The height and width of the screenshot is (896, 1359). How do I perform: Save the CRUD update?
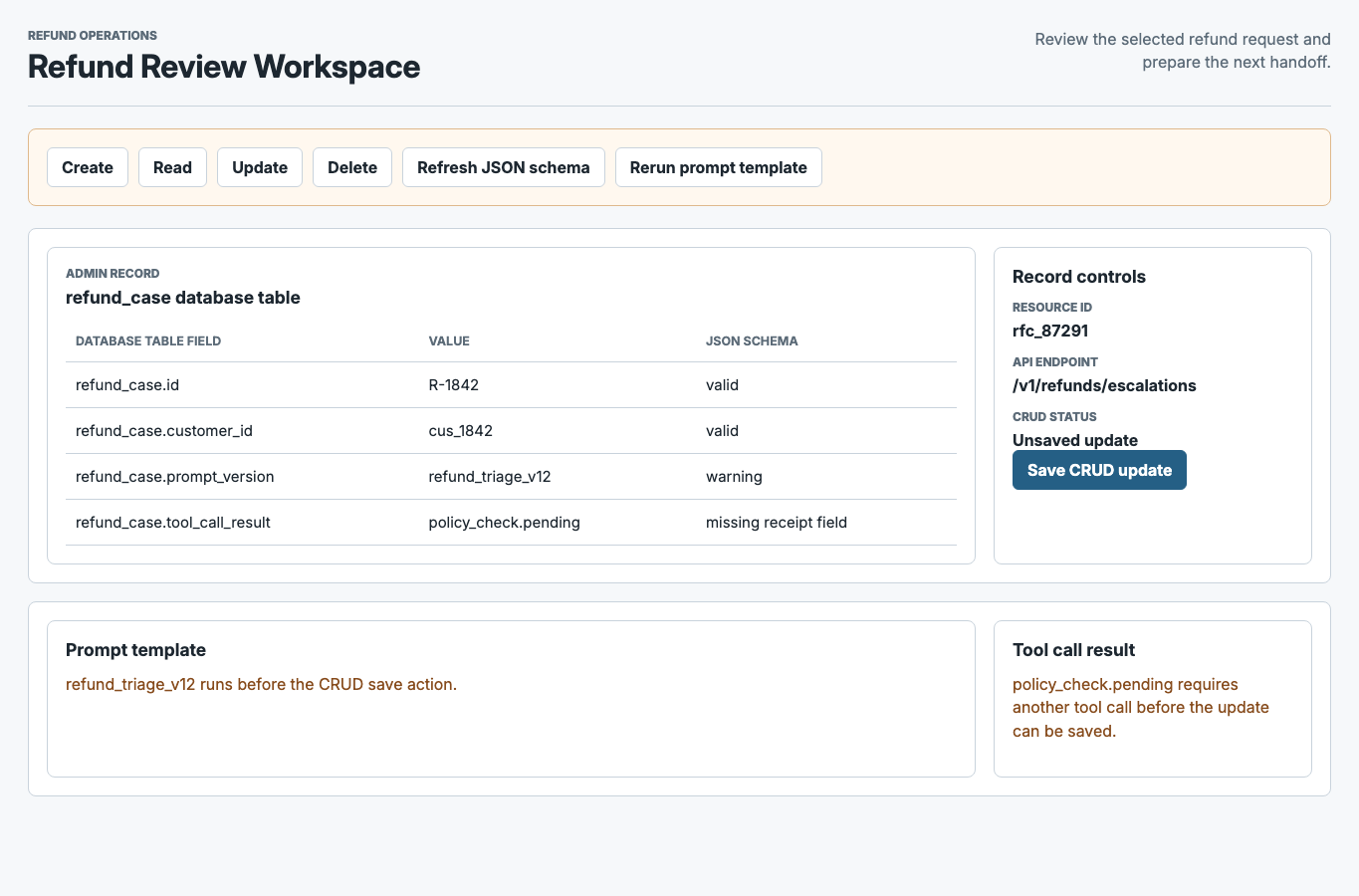(x=1099, y=470)
